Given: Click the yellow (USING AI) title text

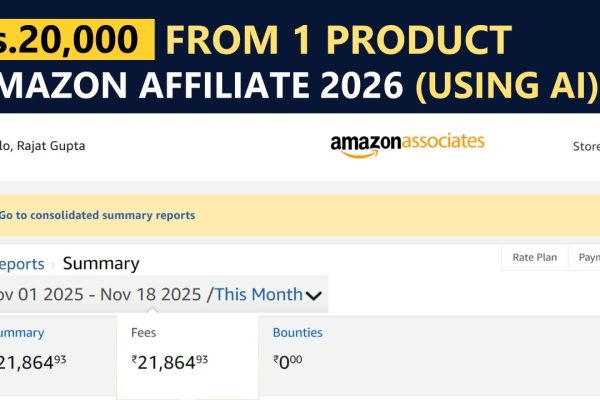Looking at the screenshot, I should [x=506, y=86].
